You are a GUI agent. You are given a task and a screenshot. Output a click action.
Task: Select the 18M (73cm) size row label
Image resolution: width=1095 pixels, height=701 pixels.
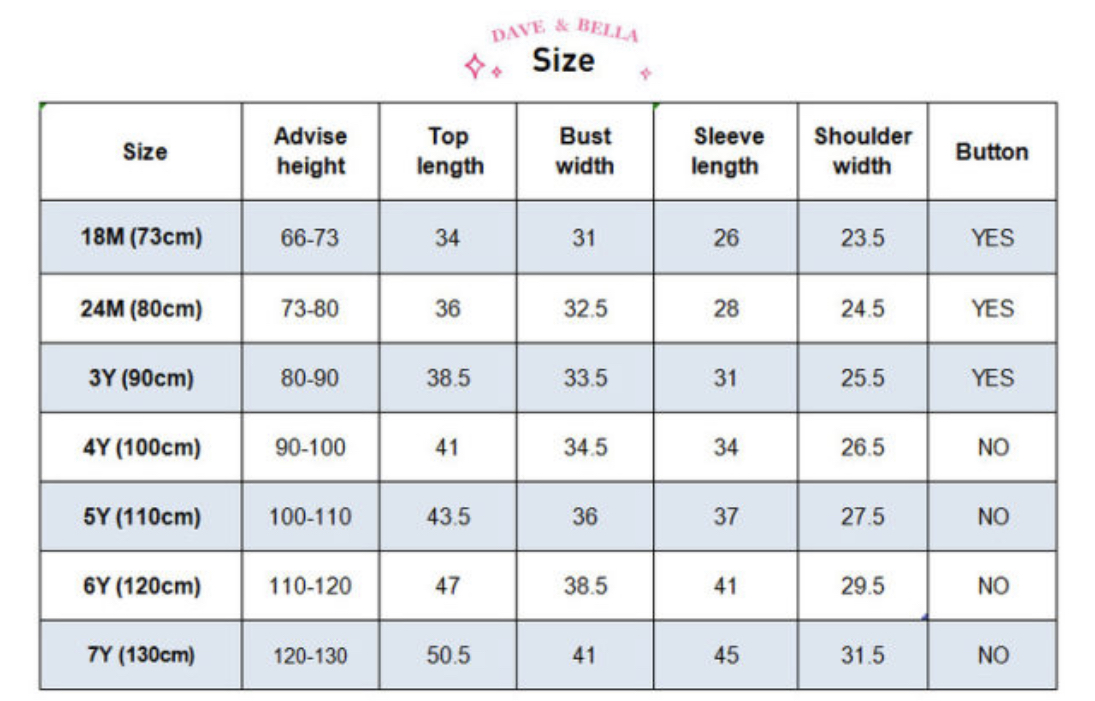[x=142, y=237]
